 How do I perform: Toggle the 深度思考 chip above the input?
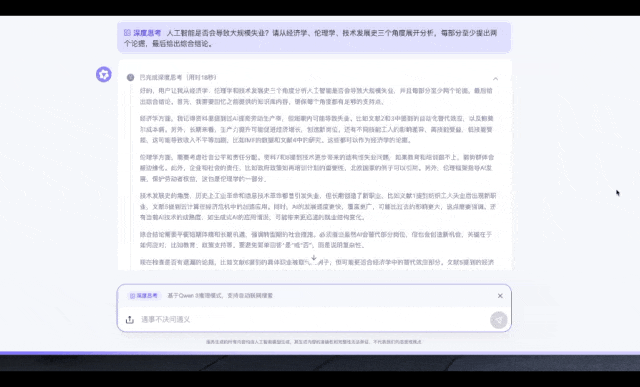pyautogui.click(x=144, y=296)
